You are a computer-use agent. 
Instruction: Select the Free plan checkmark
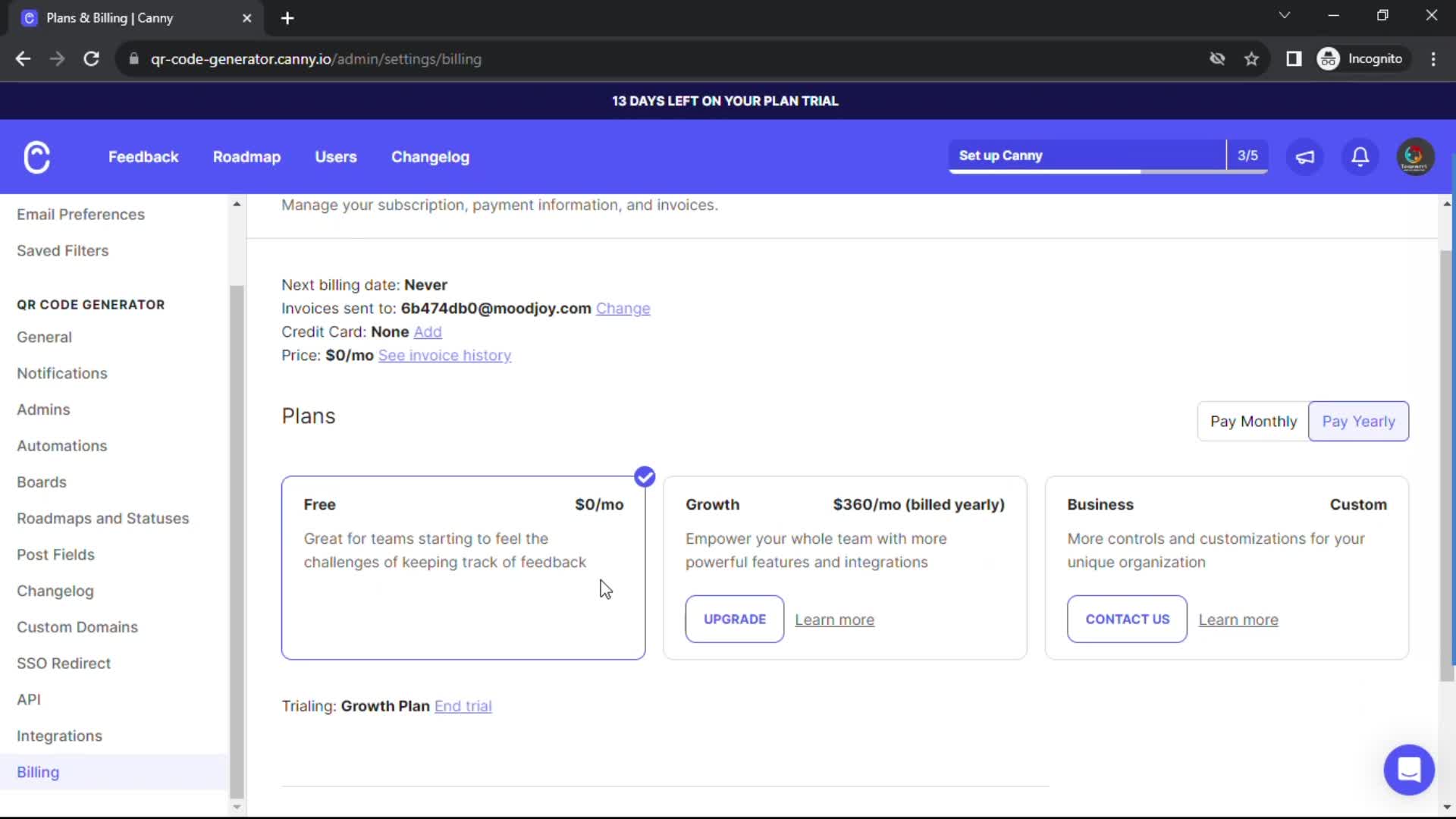pos(644,477)
